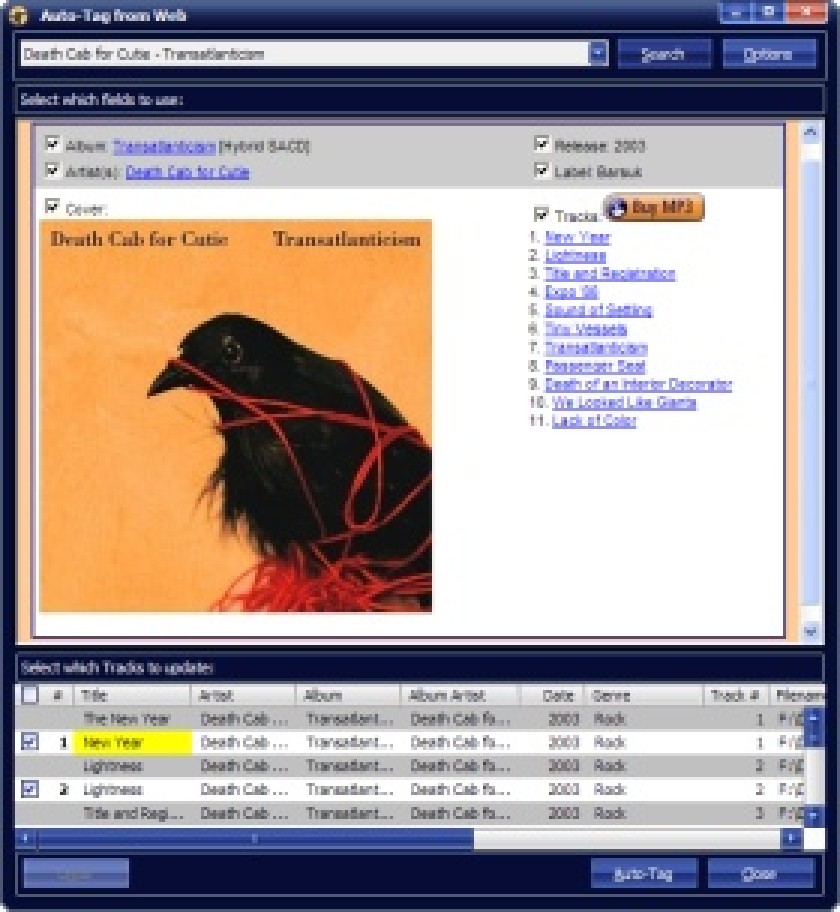The width and height of the screenshot is (840, 912).
Task: Open the search query dropdown arrow
Action: 597,54
